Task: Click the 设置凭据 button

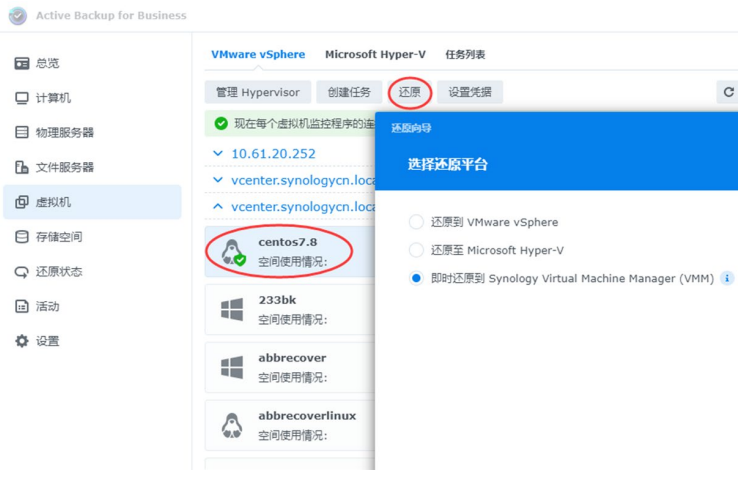Action: click(470, 92)
